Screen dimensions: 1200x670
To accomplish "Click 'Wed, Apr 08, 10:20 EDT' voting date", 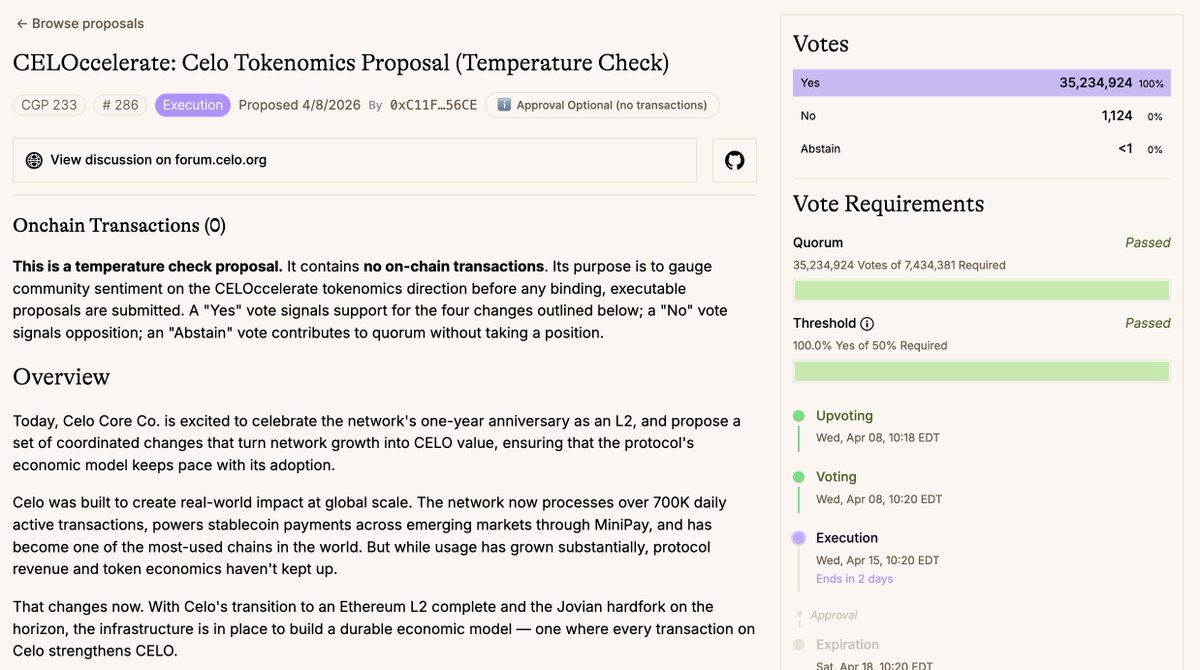I will click(x=878, y=499).
